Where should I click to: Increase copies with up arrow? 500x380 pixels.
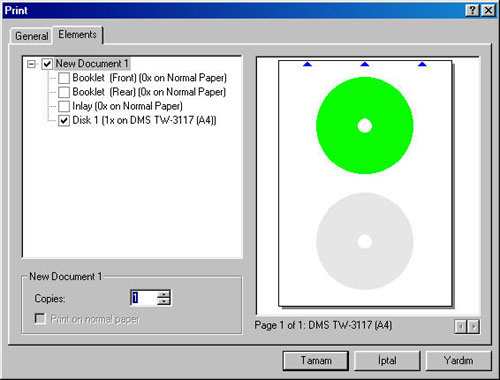pyautogui.click(x=163, y=294)
